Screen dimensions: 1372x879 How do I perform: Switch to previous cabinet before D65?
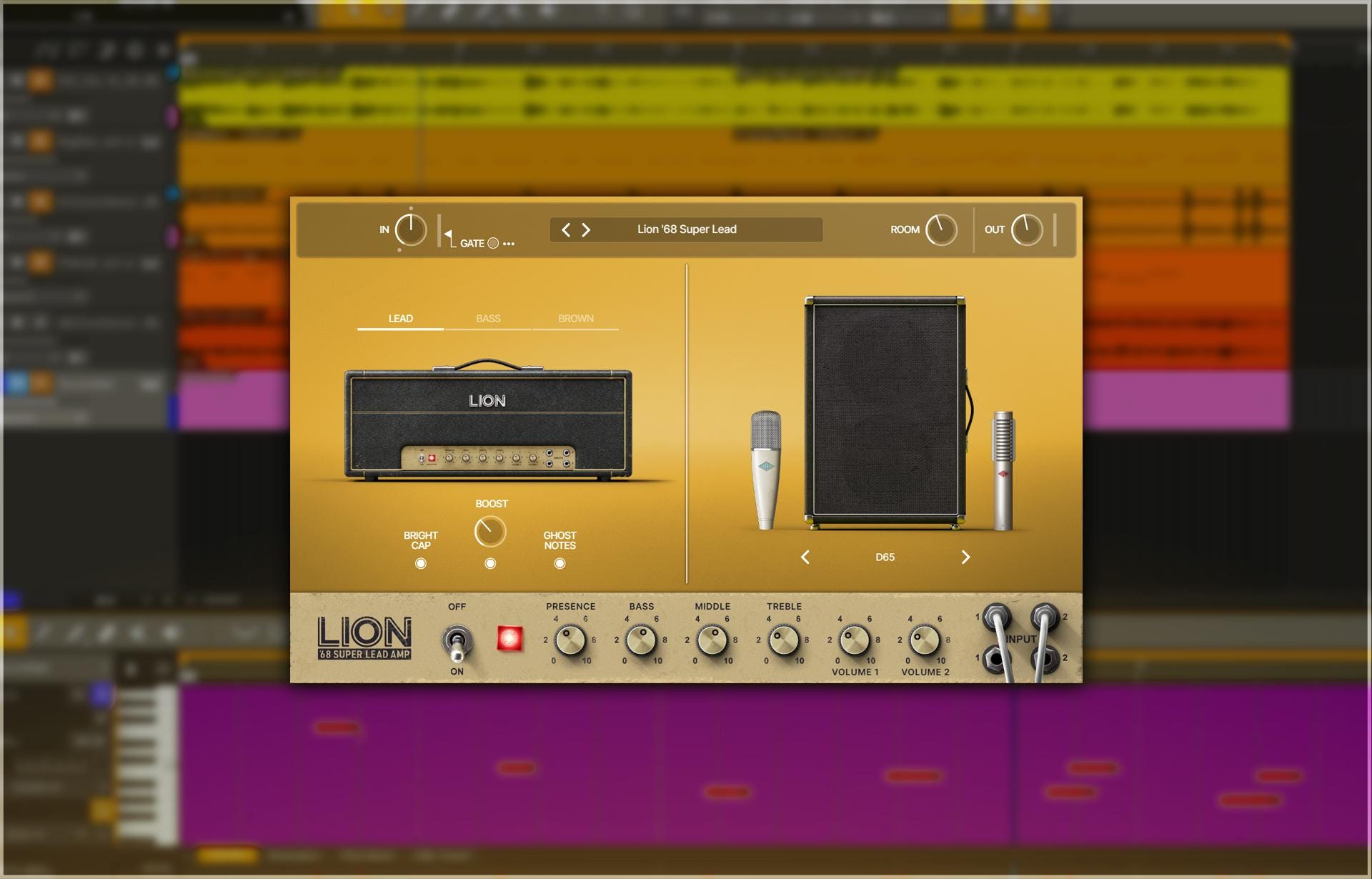805,557
